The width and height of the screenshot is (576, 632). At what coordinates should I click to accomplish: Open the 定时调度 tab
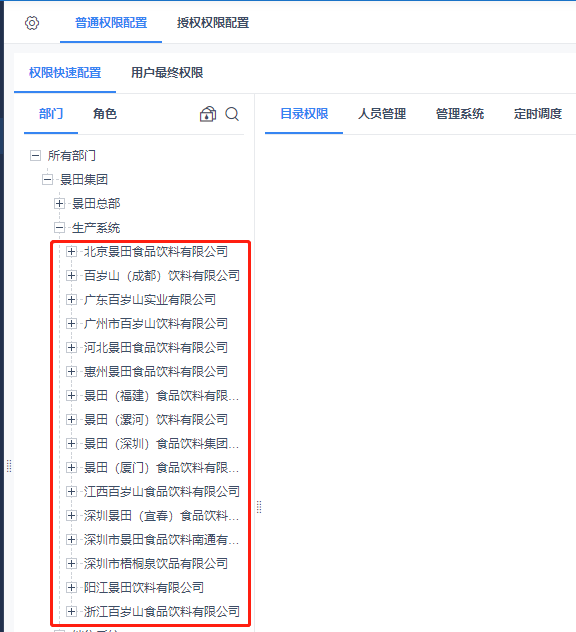click(538, 114)
